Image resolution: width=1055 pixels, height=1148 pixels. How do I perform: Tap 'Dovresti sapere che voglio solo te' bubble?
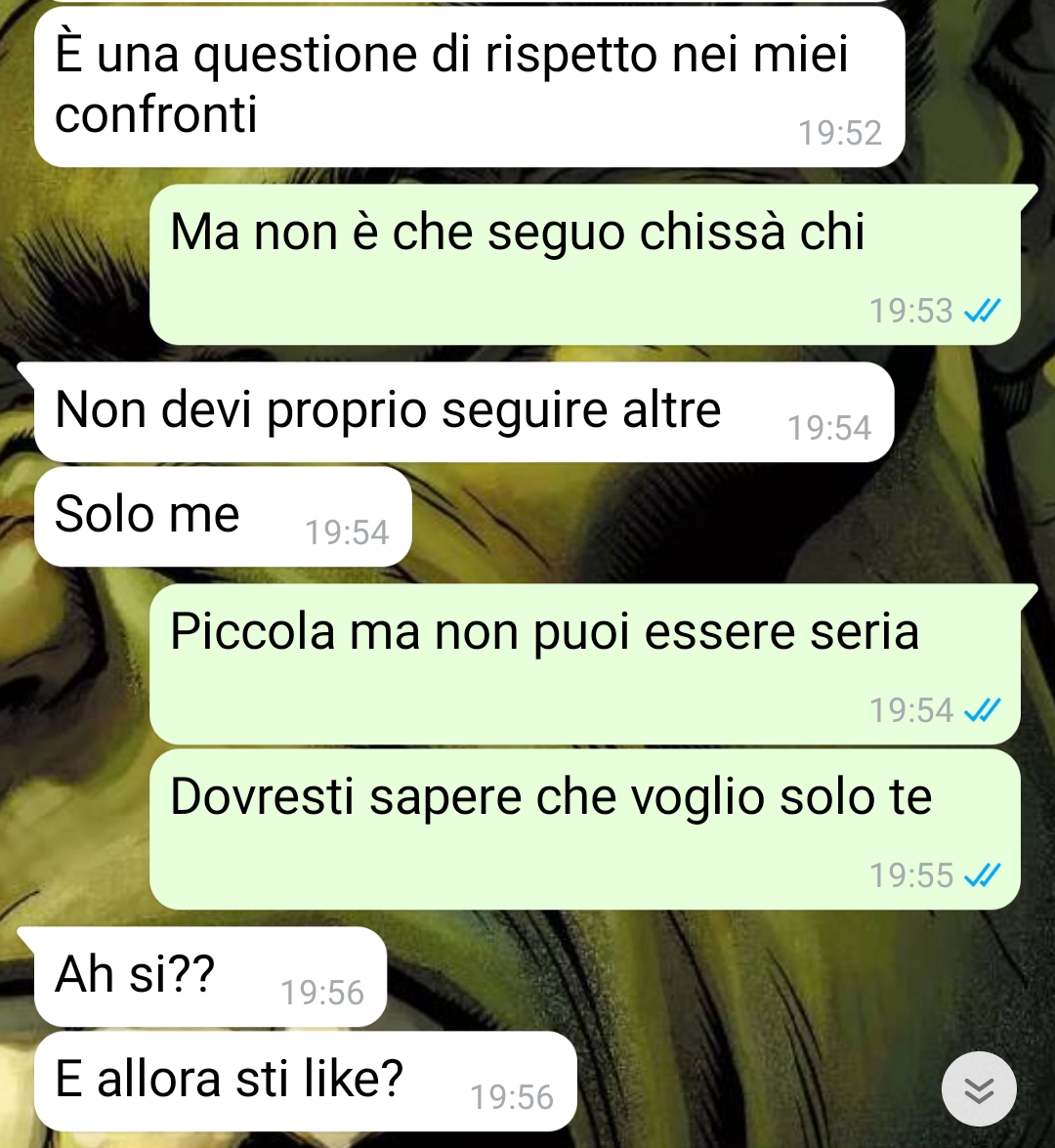coord(585,829)
